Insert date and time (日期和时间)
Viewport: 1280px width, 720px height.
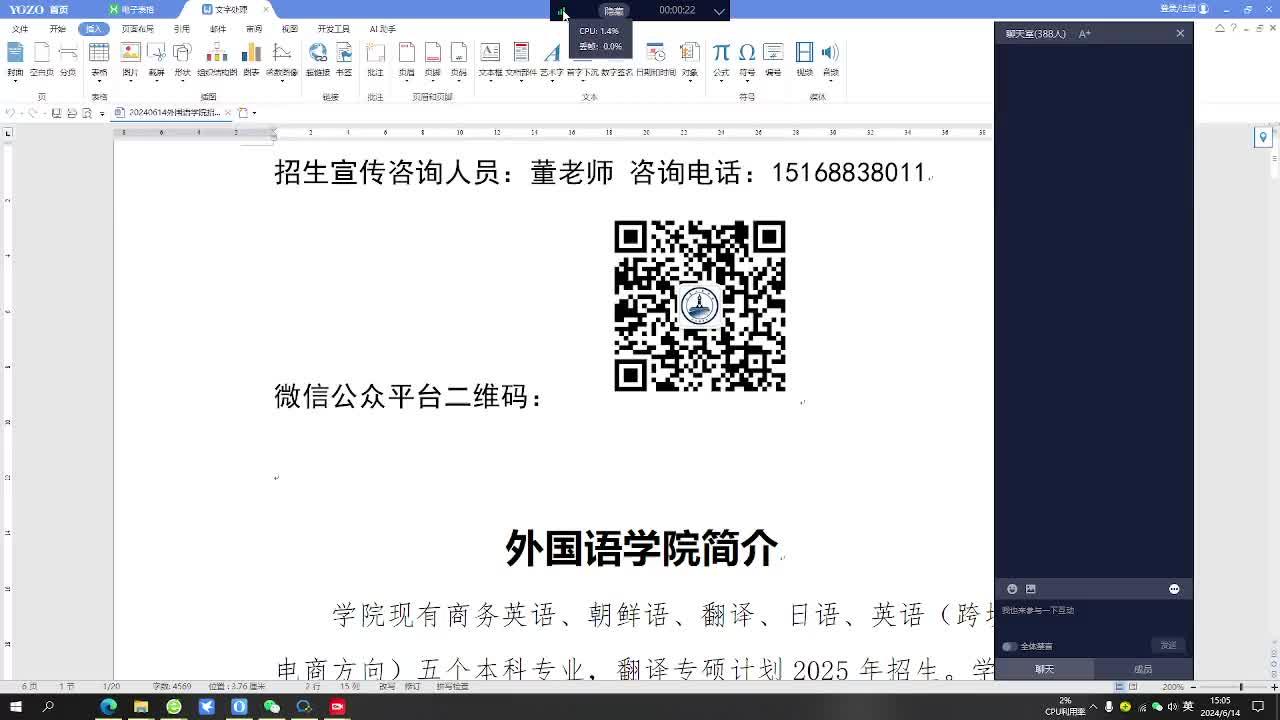point(656,57)
